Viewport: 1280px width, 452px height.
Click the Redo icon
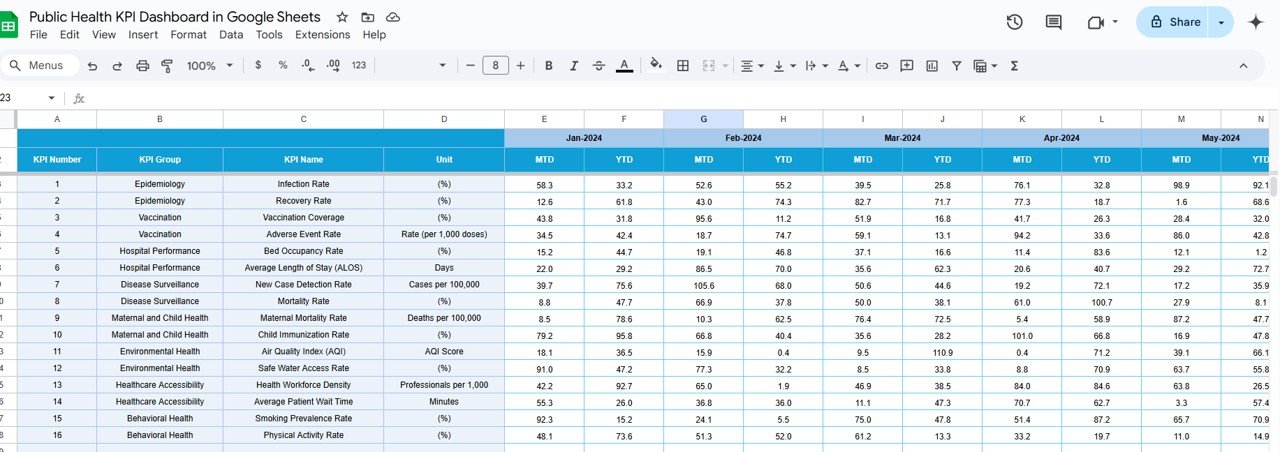[117, 65]
